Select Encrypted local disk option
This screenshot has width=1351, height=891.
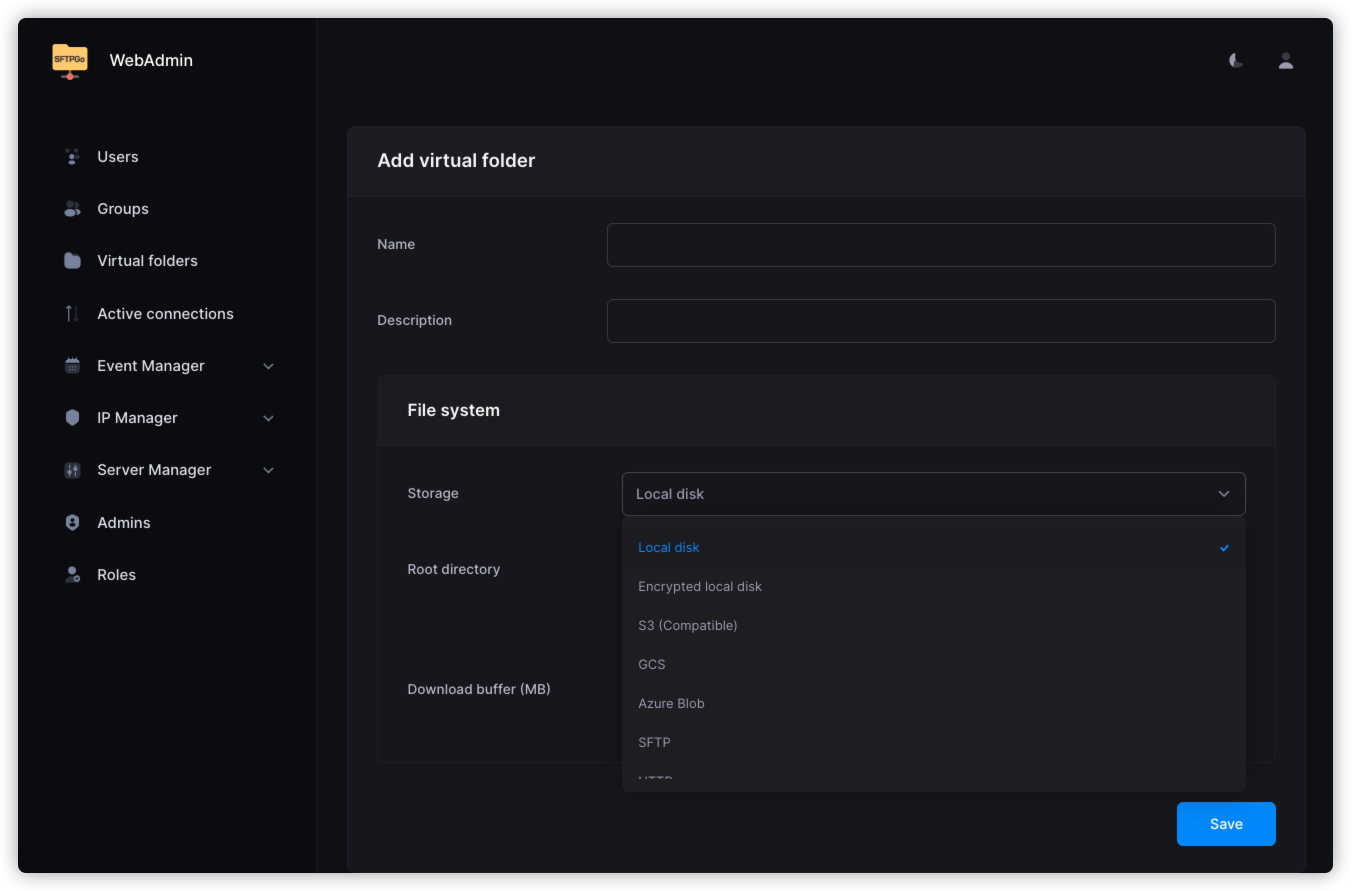click(x=700, y=587)
